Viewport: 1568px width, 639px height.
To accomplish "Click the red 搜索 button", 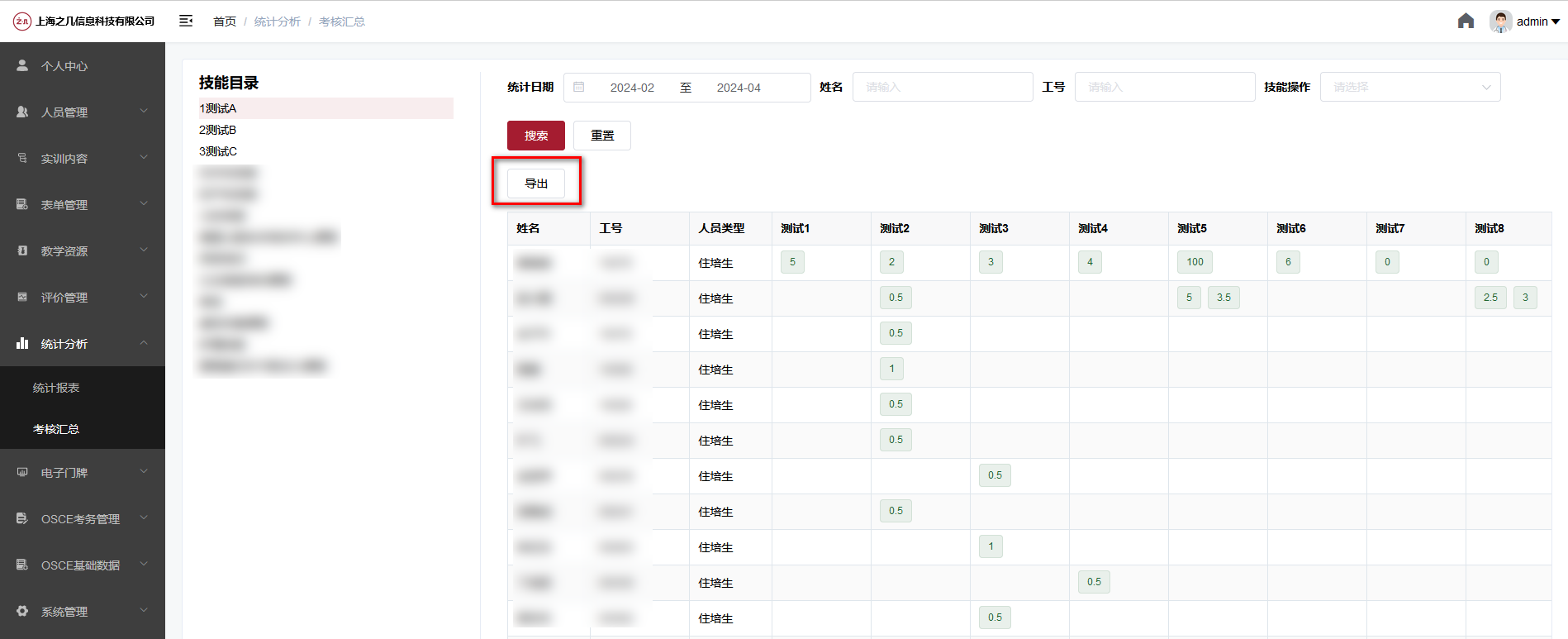I will pyautogui.click(x=536, y=136).
